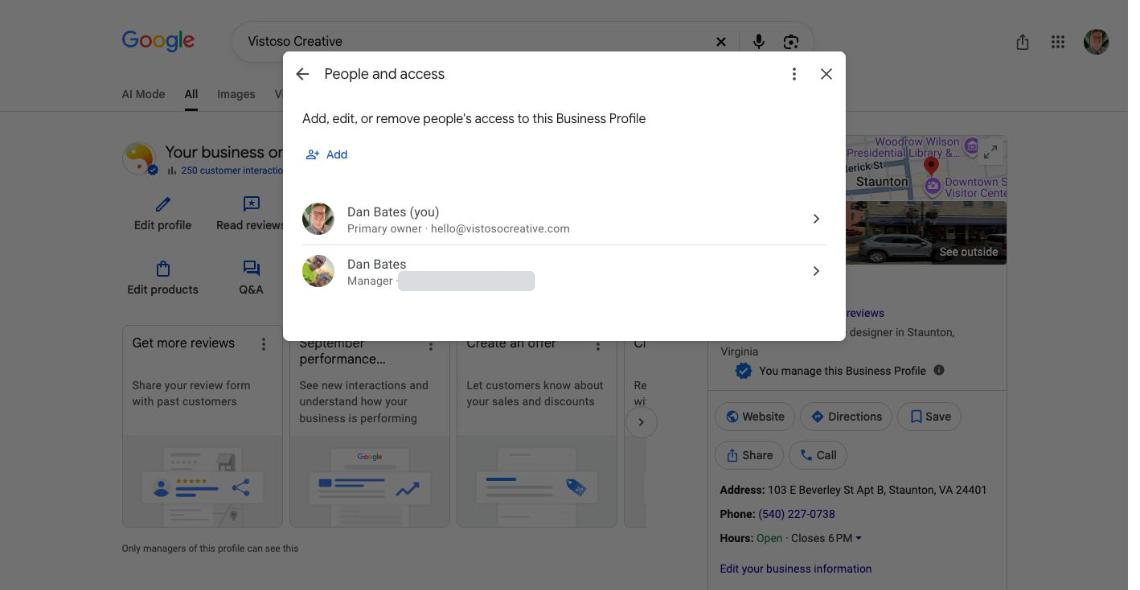The width and height of the screenshot is (1140, 590).
Task: Save the business with bookmark button
Action: (x=929, y=416)
